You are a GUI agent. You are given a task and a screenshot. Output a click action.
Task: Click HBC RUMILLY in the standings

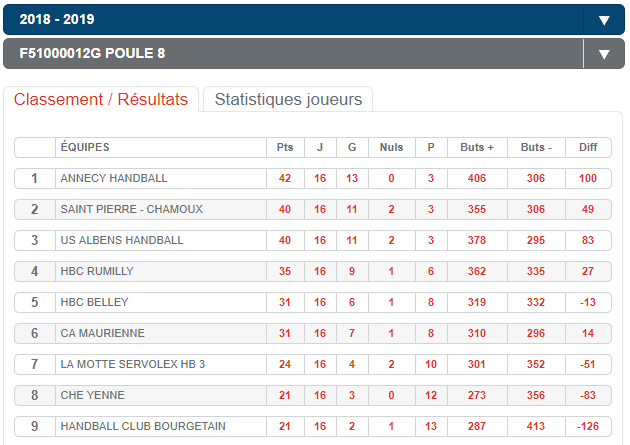[x=97, y=271]
